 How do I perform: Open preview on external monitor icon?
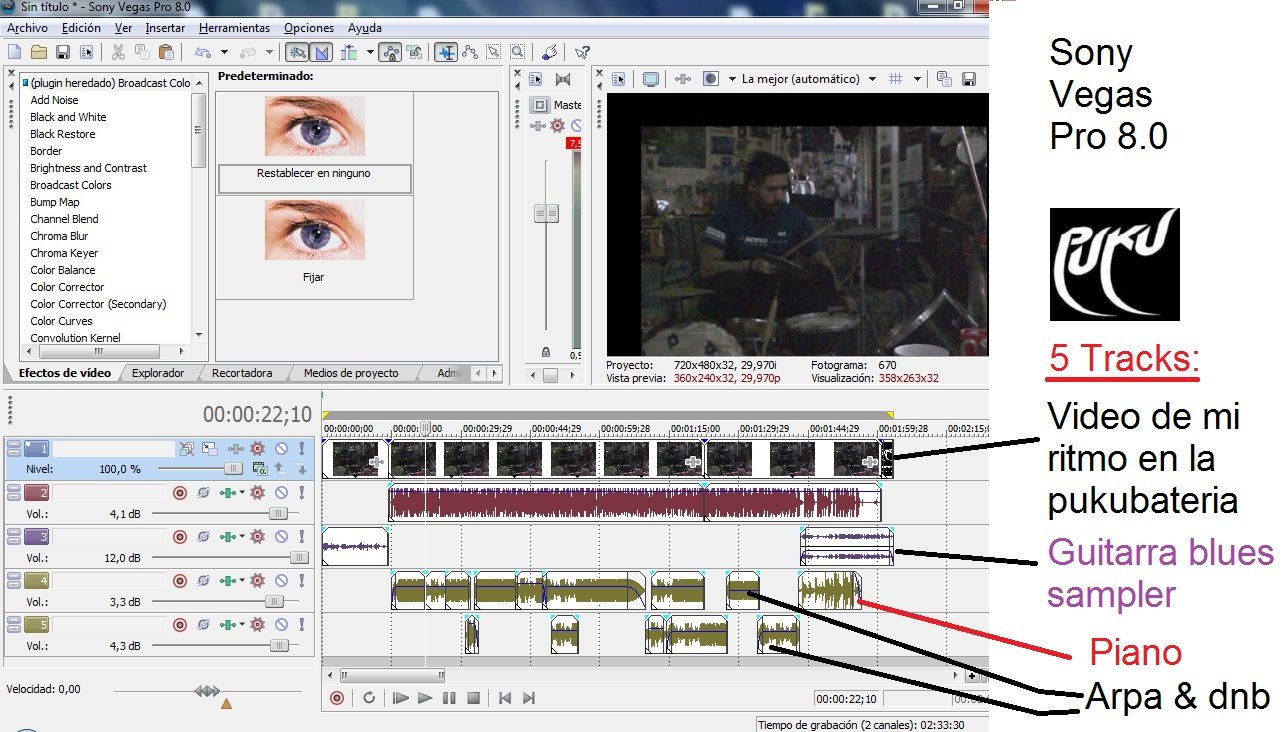[651, 79]
